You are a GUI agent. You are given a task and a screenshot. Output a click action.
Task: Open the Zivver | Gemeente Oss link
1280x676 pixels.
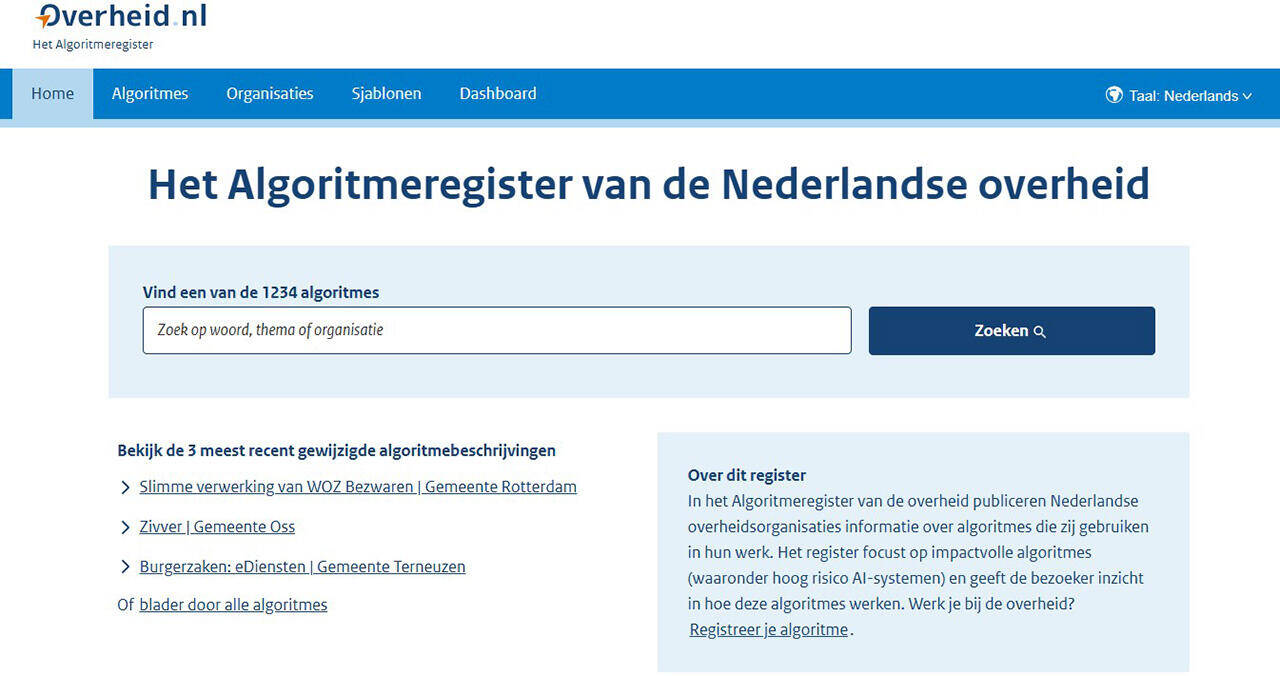click(217, 527)
